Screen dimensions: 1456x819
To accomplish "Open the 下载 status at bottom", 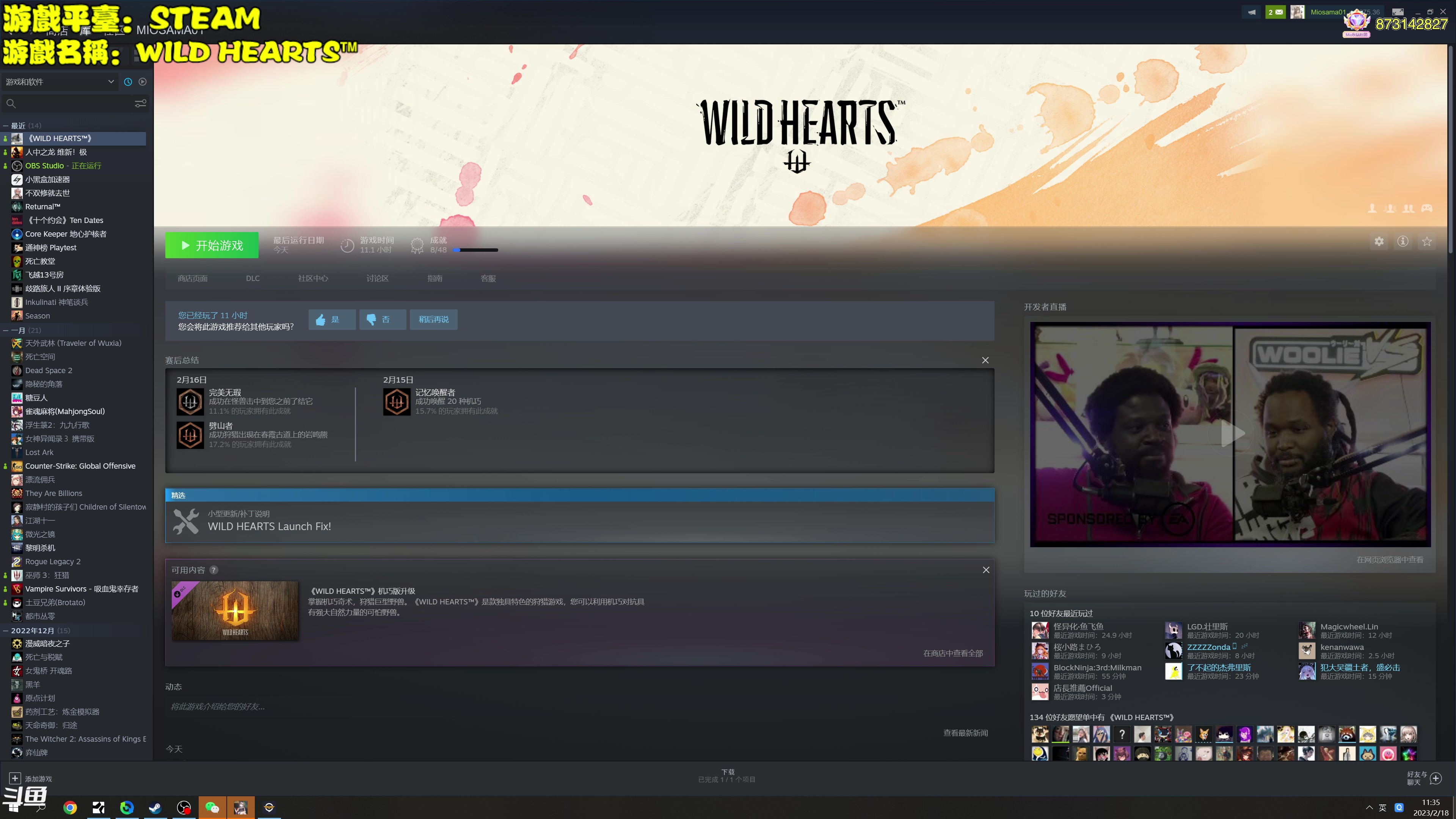I will click(x=728, y=775).
